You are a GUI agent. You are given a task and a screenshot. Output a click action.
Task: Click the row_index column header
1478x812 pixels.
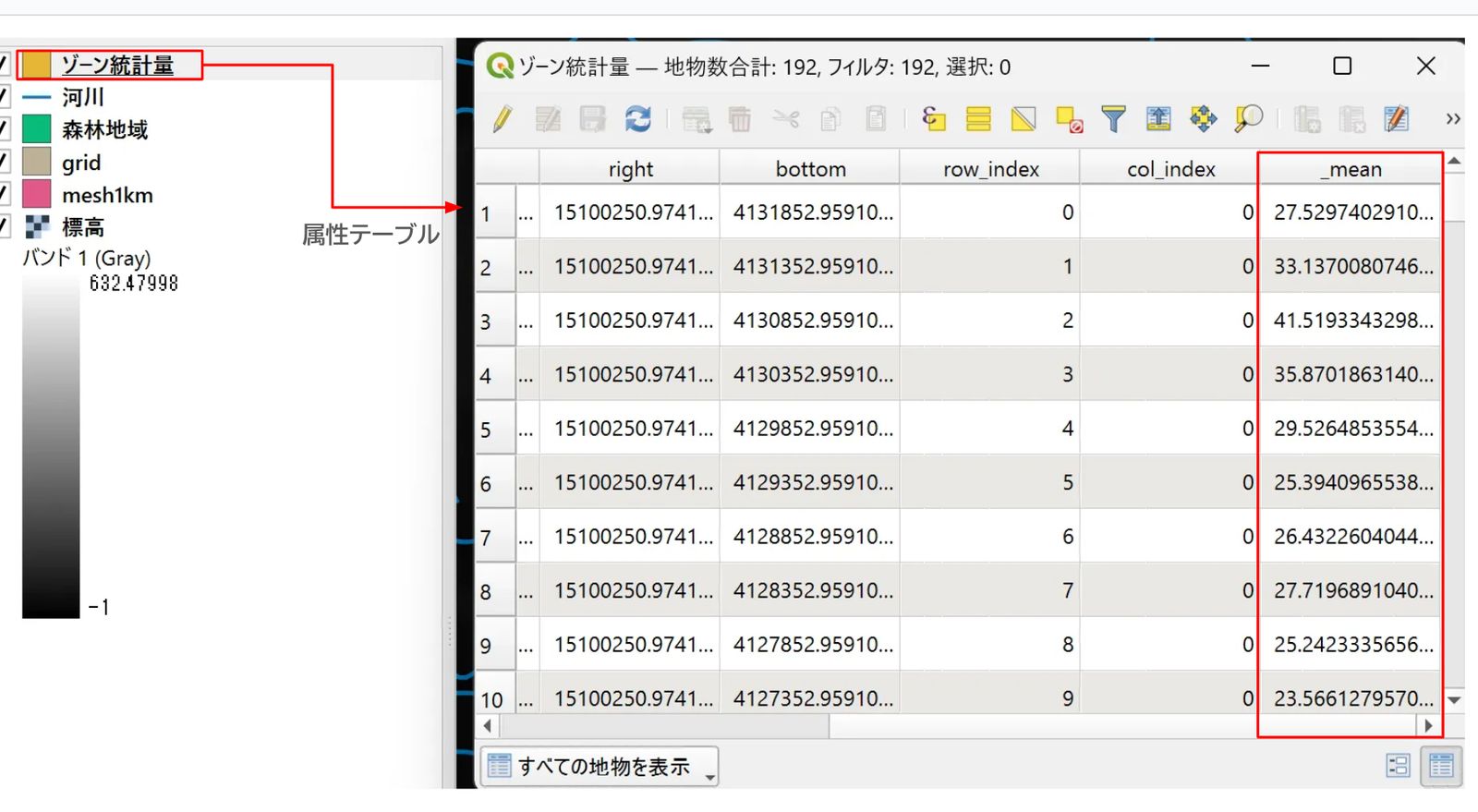tap(990, 169)
